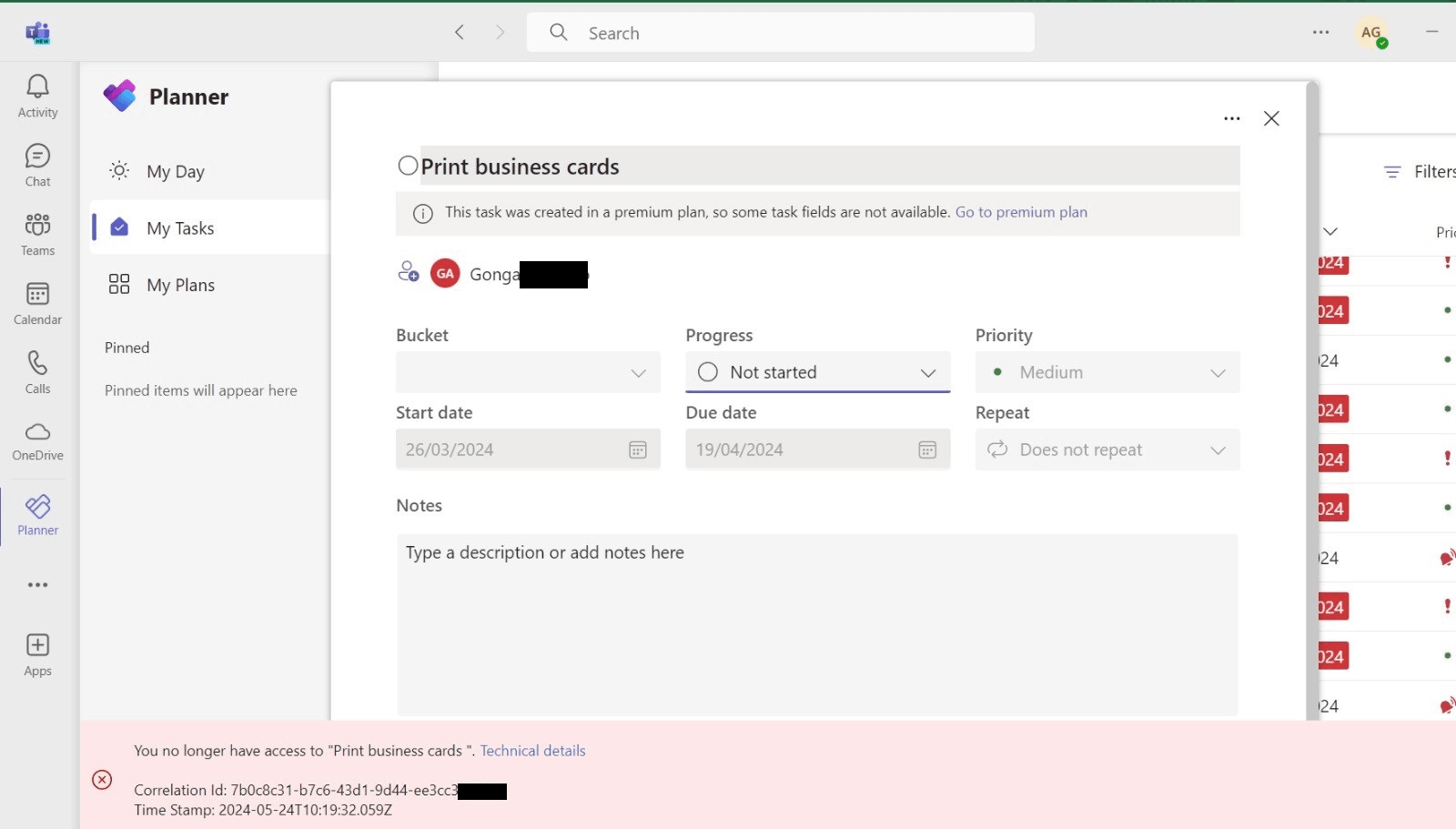The image size is (1456, 829).
Task: Click the Search box at the top
Action: [x=781, y=33]
